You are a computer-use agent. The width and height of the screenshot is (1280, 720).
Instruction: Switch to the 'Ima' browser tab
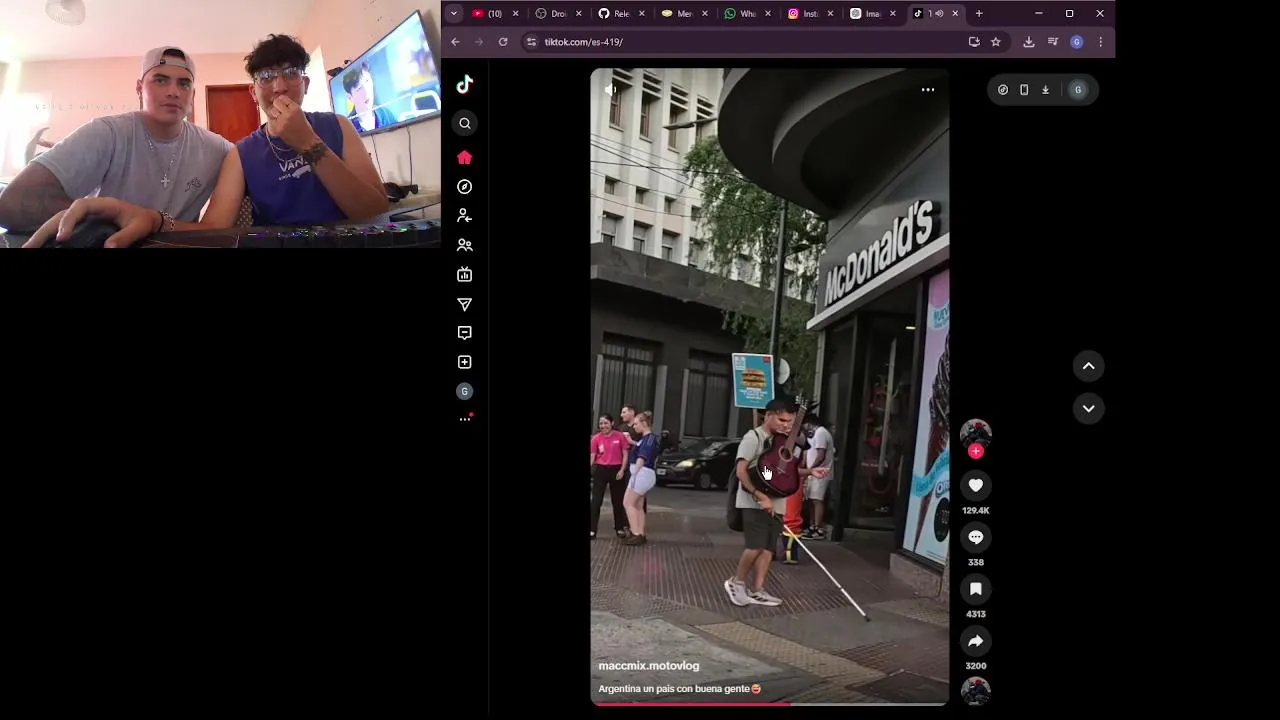click(873, 14)
